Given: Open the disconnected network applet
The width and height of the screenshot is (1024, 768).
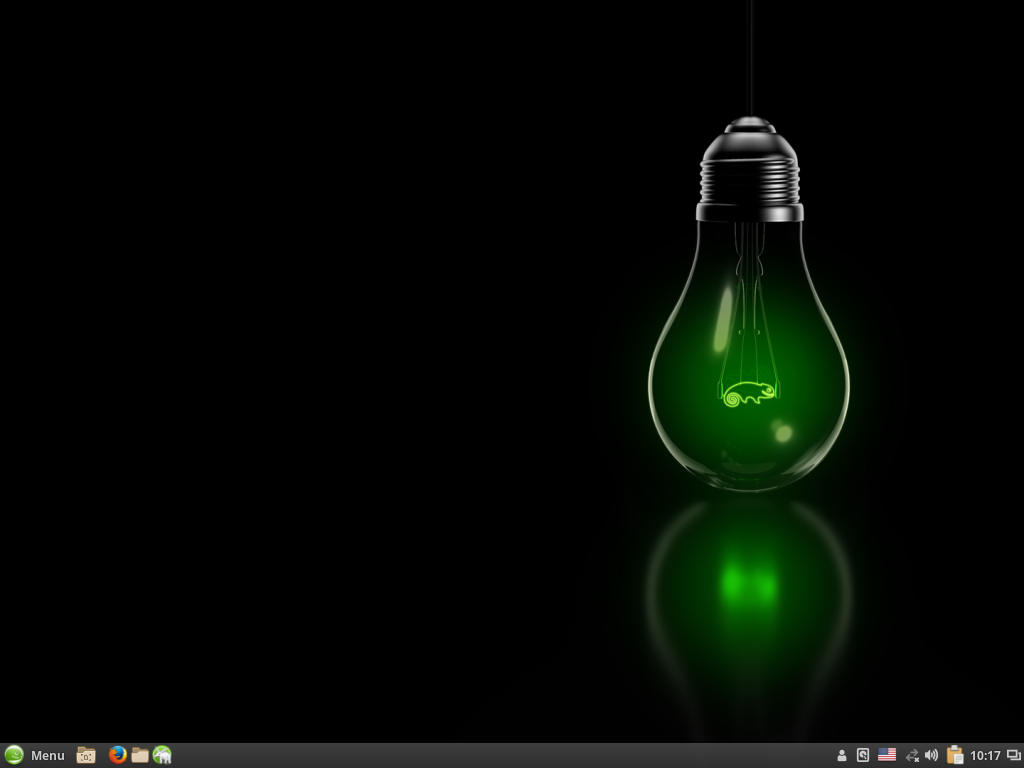Looking at the screenshot, I should pyautogui.click(x=912, y=755).
